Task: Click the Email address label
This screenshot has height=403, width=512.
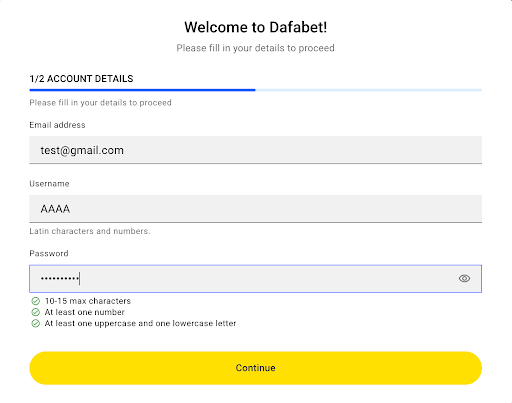Action: [57, 125]
